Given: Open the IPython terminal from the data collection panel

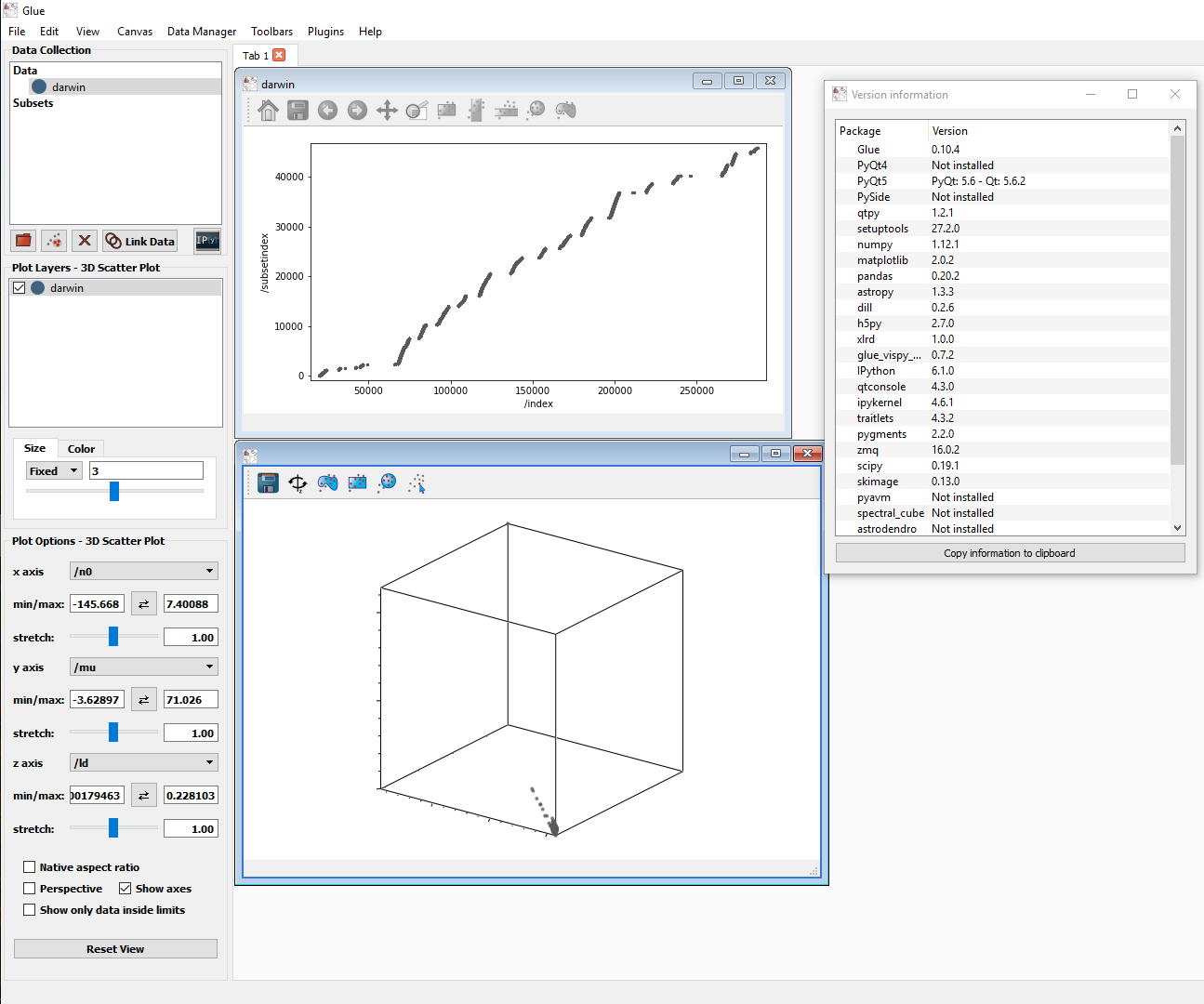Looking at the screenshot, I should tap(206, 240).
